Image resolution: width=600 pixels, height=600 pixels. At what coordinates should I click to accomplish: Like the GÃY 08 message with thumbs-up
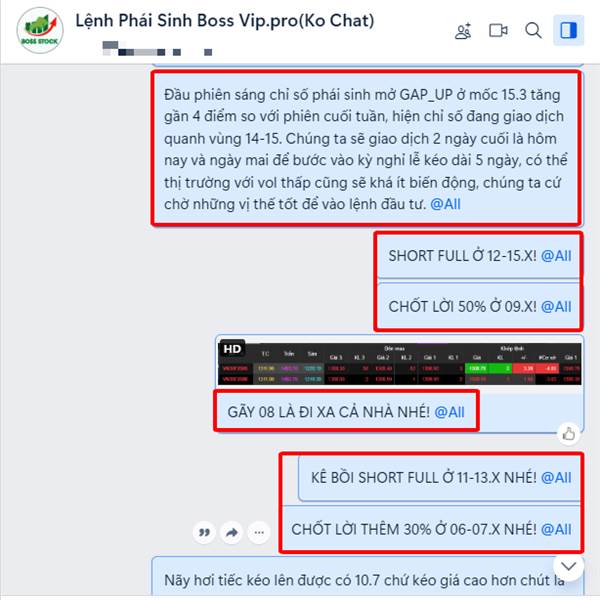(x=569, y=434)
